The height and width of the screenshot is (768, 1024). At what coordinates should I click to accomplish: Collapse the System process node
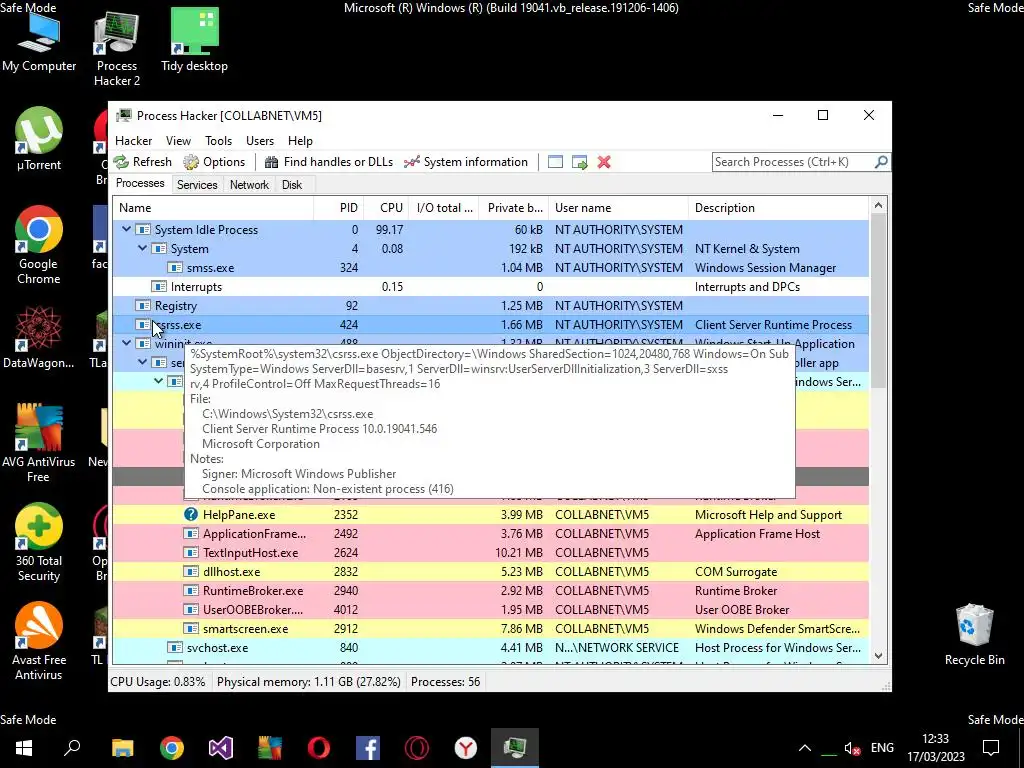coord(142,248)
